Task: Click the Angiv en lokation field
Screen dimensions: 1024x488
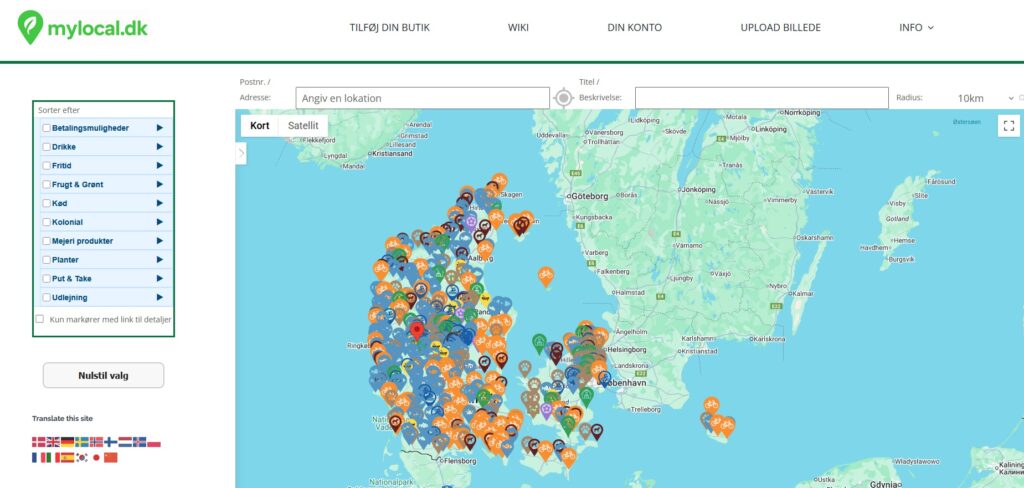Action: 422,98
